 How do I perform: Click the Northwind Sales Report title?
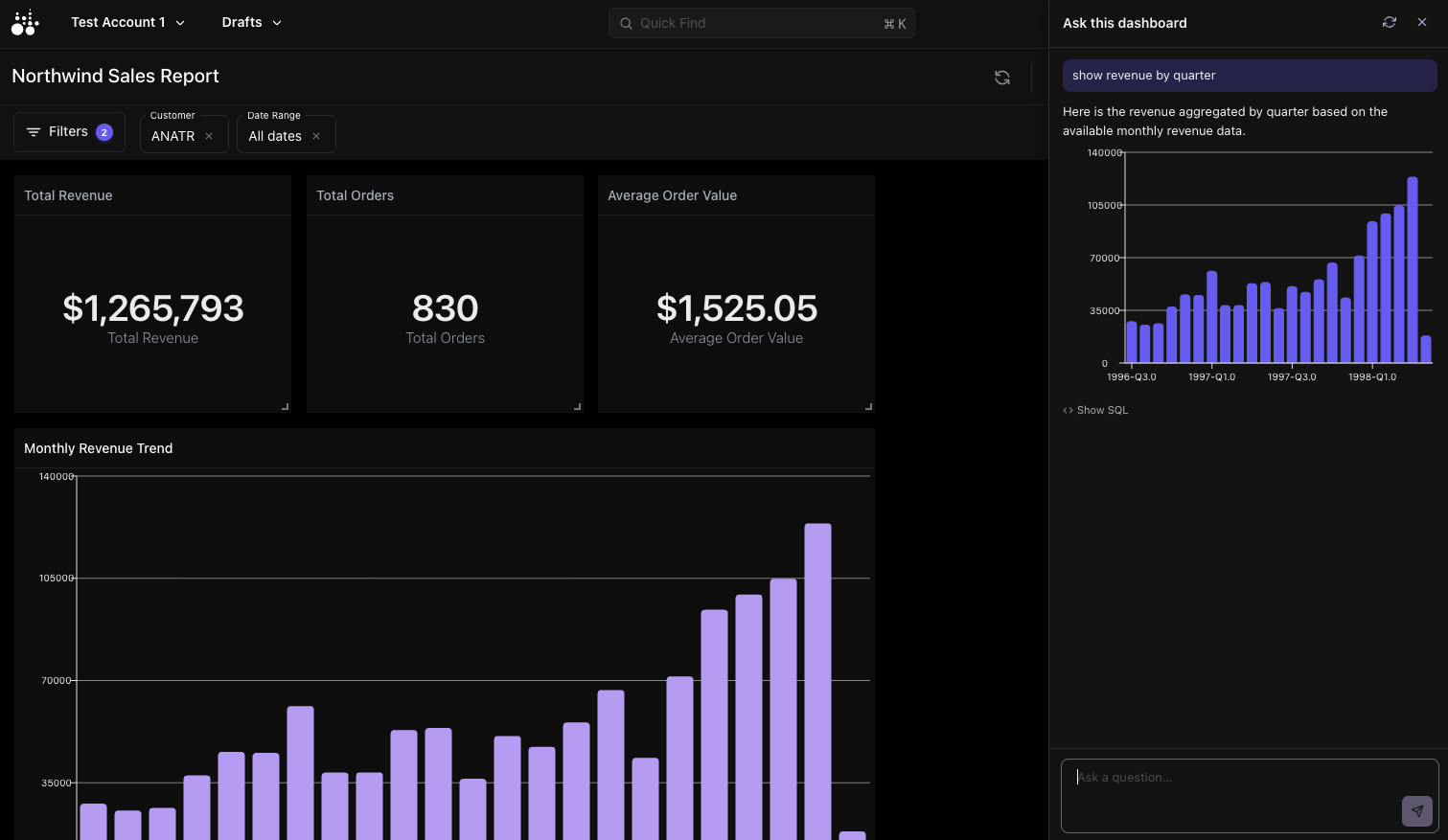[115, 76]
